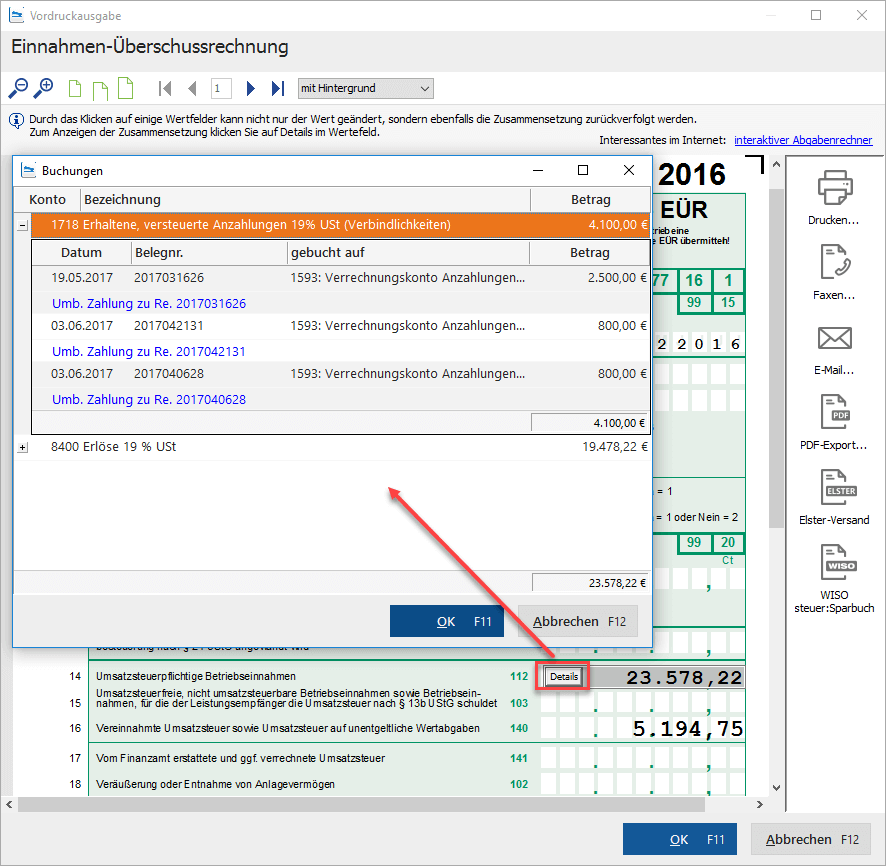This screenshot has height=866, width=886.
Task: Click 'Veräußerung oder Entnahme von Anlagevermögen' label
Action: click(215, 784)
